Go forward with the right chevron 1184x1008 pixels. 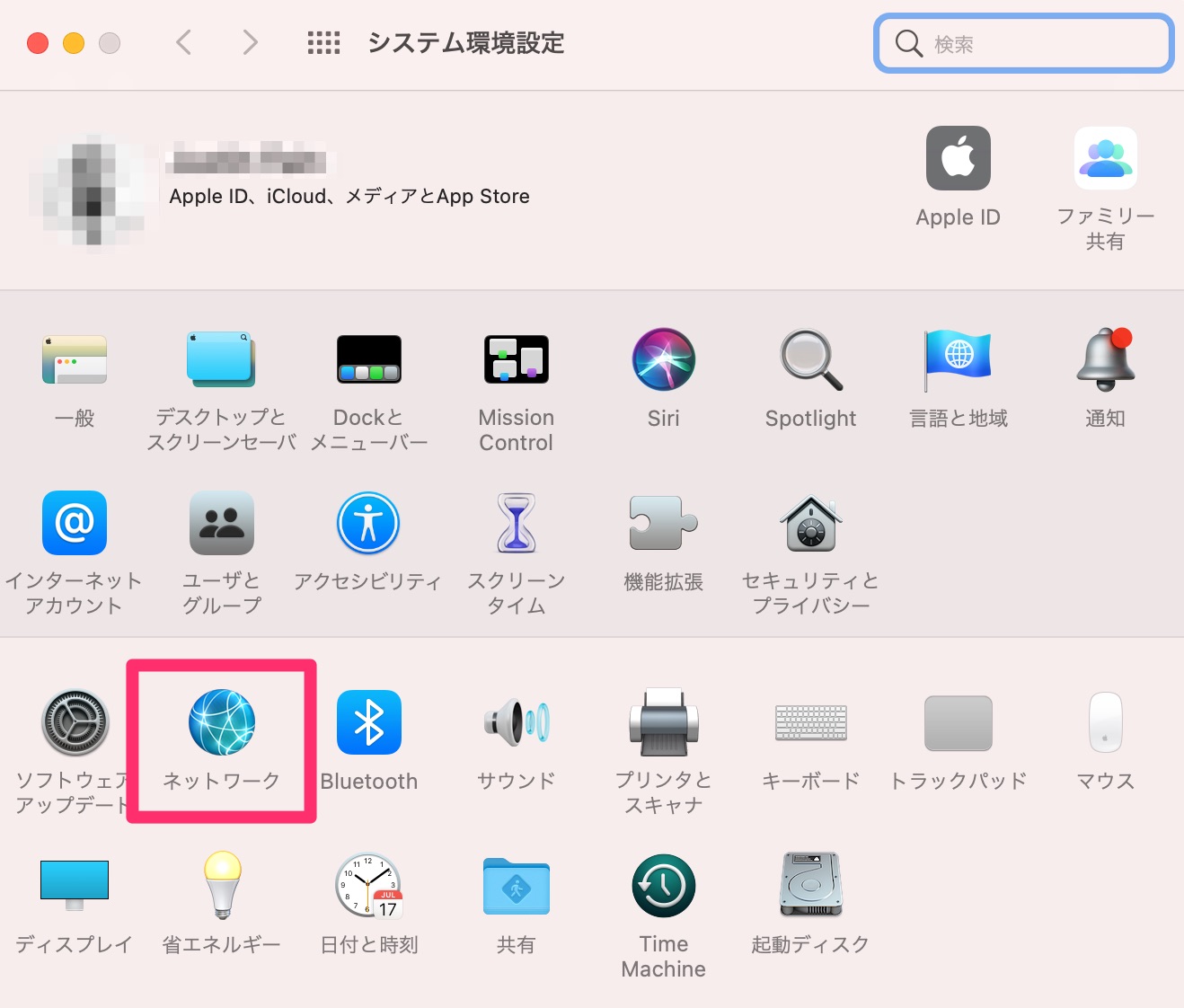pos(251,42)
